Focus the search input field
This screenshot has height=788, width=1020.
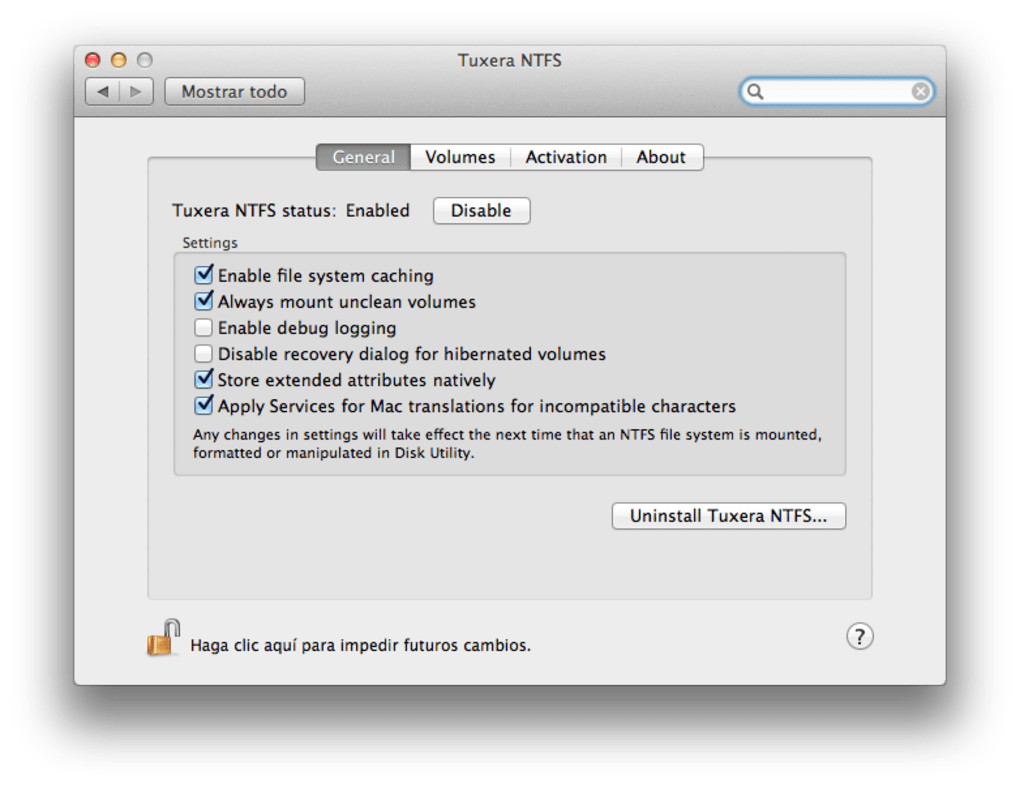(837, 91)
